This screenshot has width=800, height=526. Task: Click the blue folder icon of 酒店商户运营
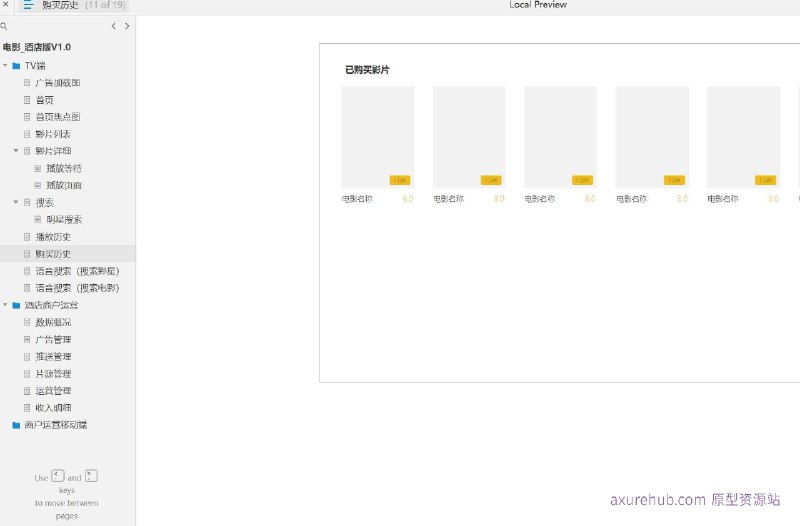click(x=16, y=305)
